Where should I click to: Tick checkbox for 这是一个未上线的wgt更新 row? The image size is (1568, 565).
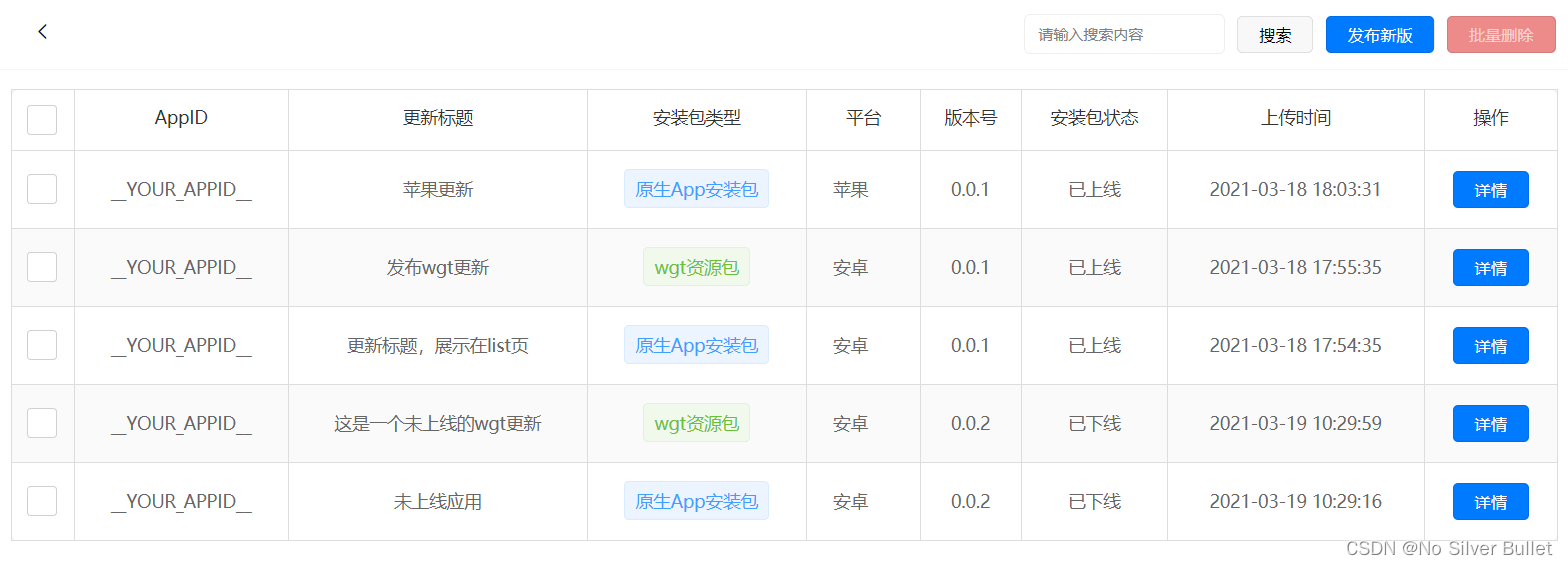point(42,423)
